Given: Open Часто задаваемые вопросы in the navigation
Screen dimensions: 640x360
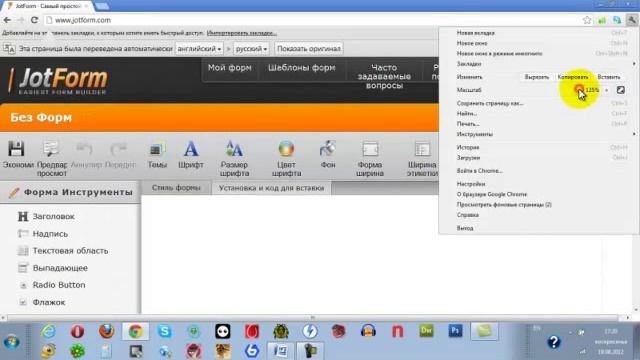Looking at the screenshot, I should point(384,76).
